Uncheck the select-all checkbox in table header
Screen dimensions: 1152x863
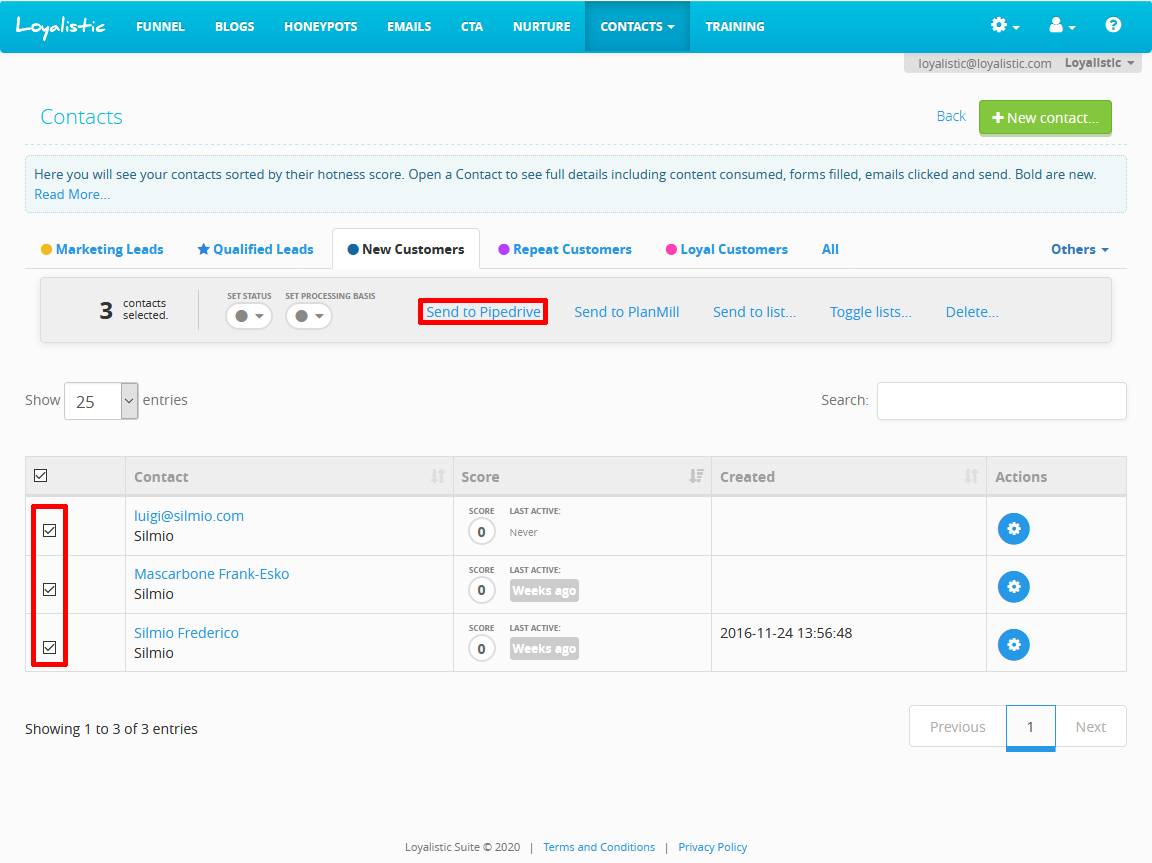point(40,475)
